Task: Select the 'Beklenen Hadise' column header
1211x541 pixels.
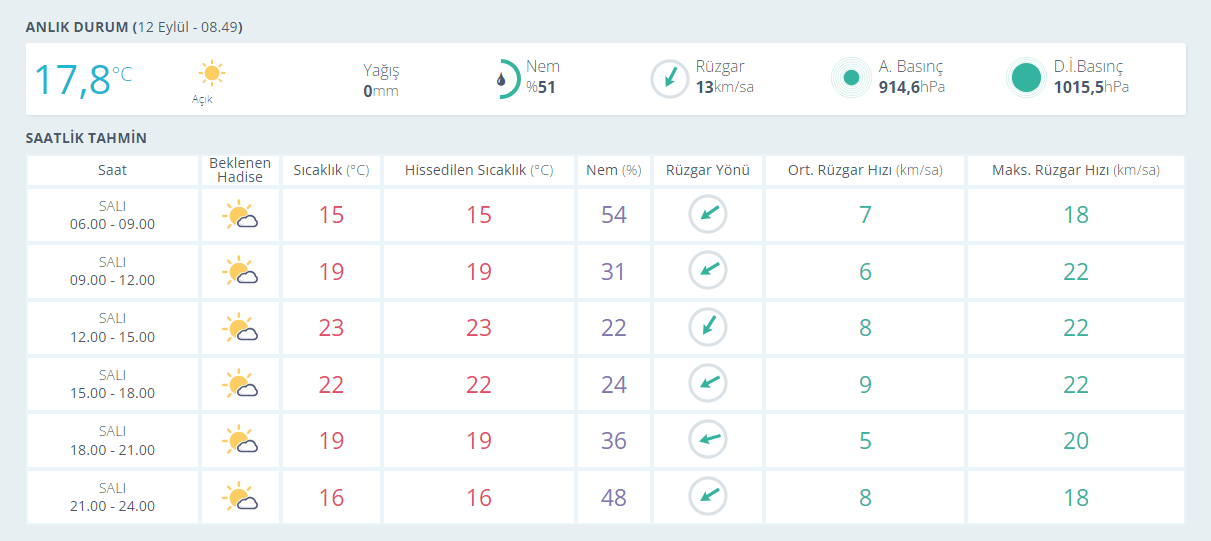Action: [x=240, y=170]
